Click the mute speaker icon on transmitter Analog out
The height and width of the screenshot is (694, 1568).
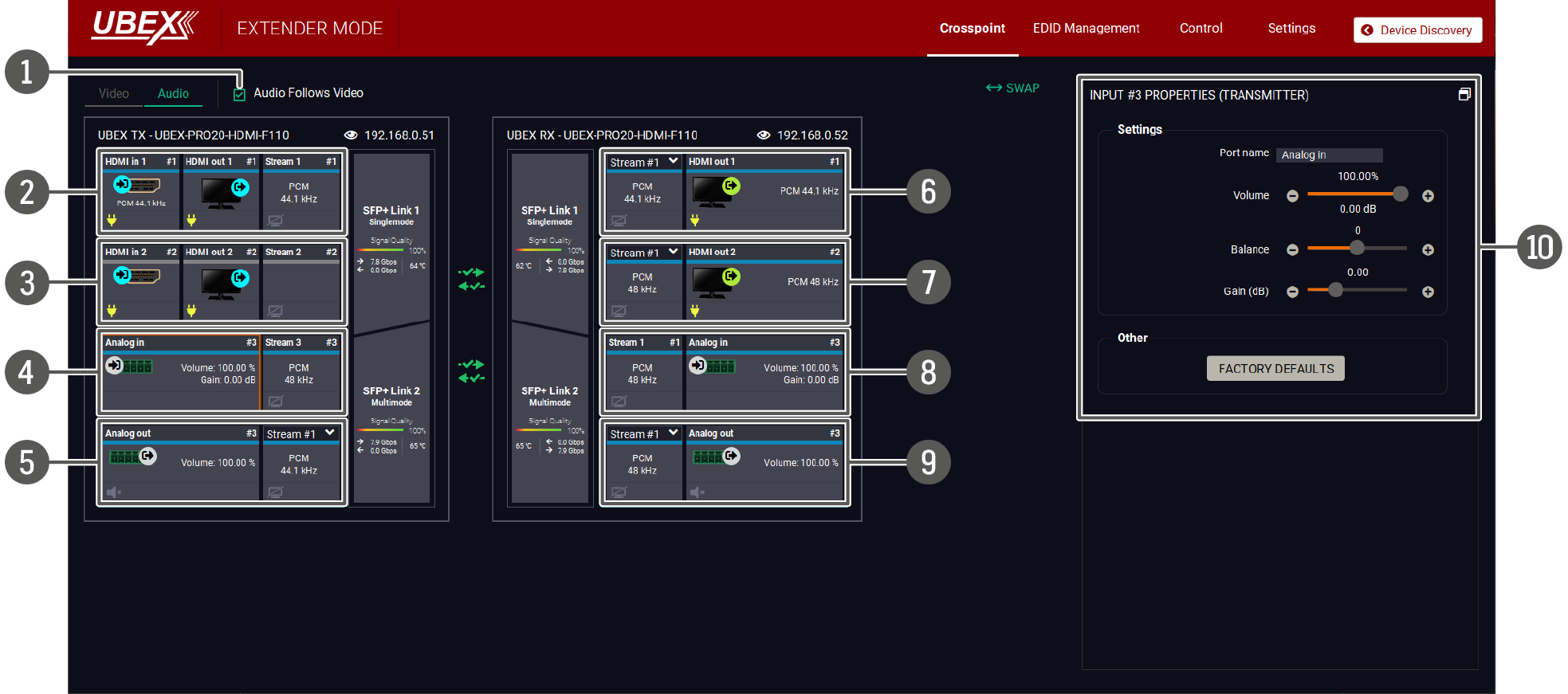pos(113,492)
